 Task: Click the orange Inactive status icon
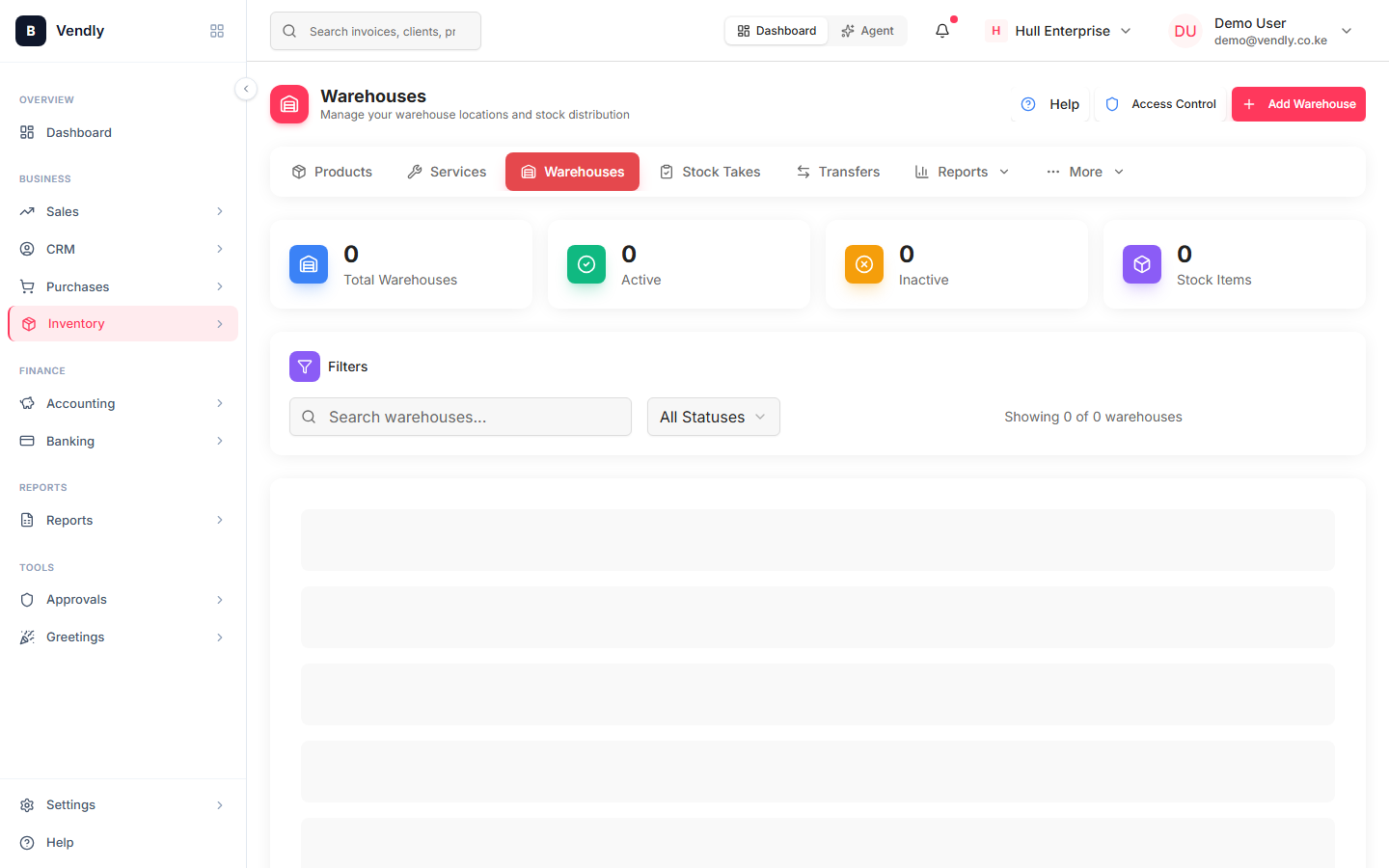pos(864,264)
